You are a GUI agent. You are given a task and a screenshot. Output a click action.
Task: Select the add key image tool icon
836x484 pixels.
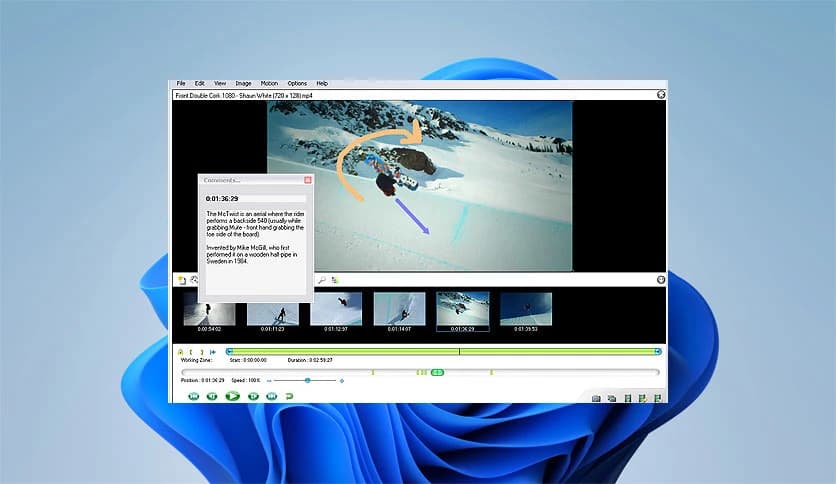(x=182, y=280)
